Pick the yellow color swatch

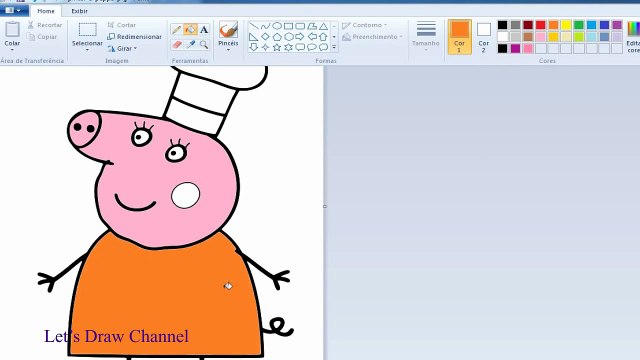pyautogui.click(x=566, y=25)
